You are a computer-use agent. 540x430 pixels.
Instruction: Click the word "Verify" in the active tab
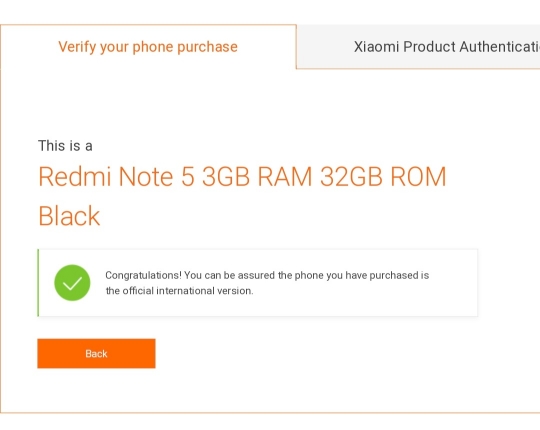click(77, 47)
